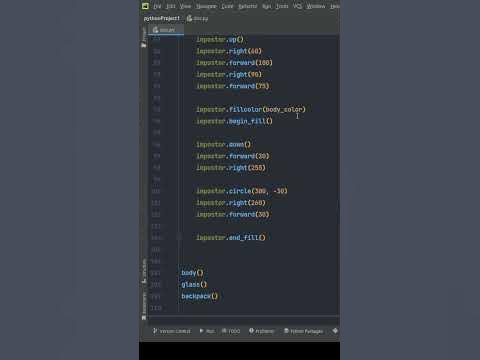Click the backpack() function call line
Screen dimensions: 480x360
200,296
